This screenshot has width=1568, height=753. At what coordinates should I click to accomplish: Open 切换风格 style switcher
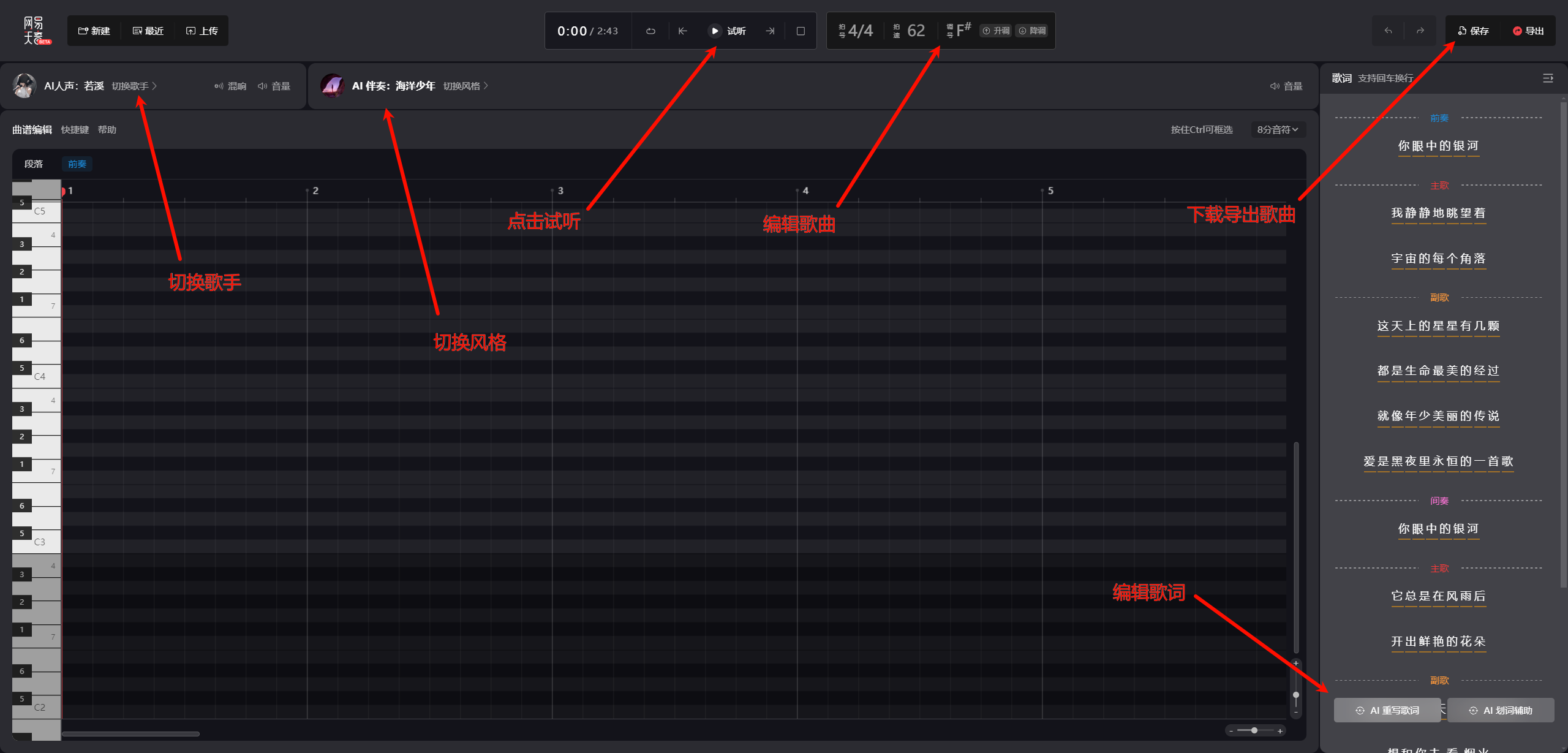tap(466, 86)
